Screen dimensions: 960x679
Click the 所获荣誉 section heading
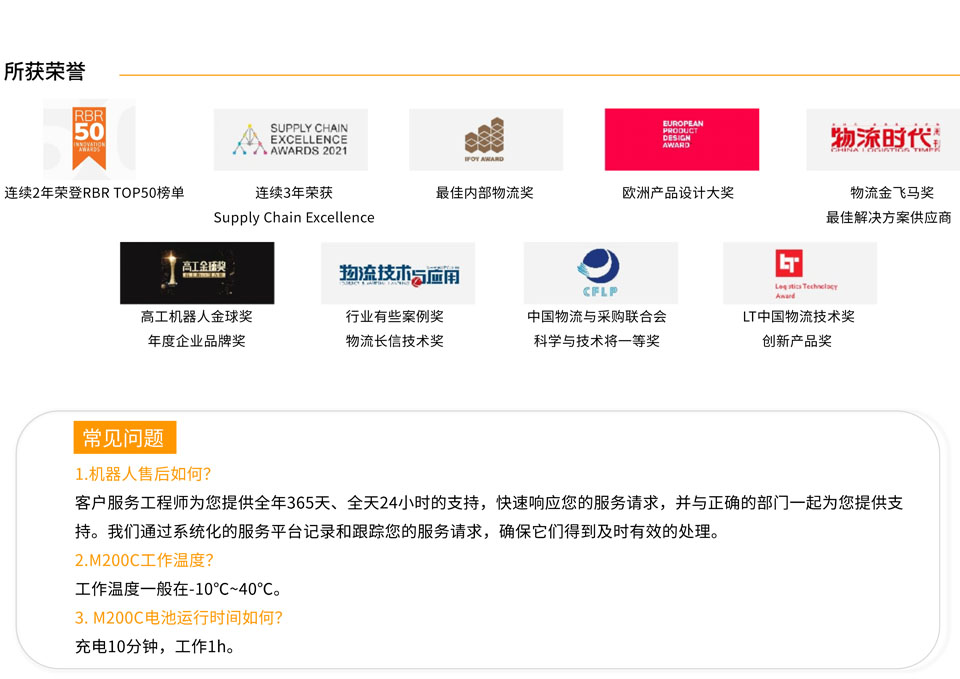(x=45, y=72)
